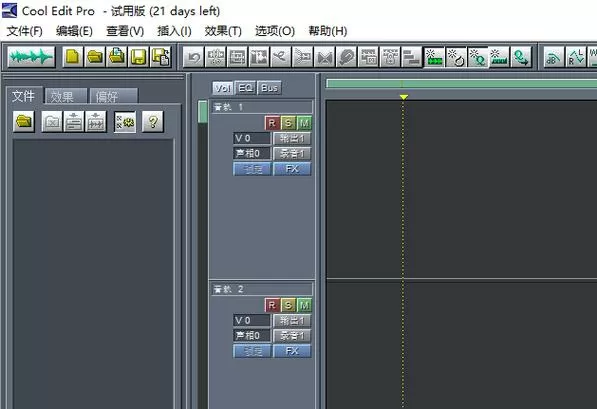Open Track 1 output device selector
The height and width of the screenshot is (409, 597).
(292, 138)
